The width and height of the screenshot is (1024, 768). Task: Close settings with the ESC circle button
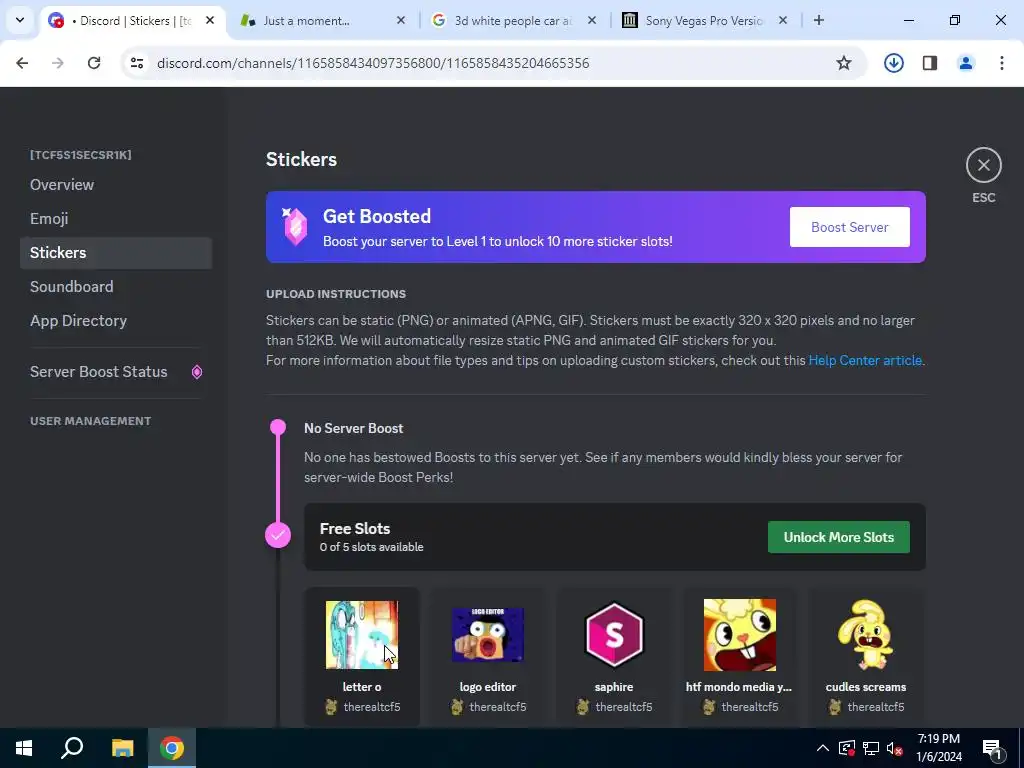(984, 165)
